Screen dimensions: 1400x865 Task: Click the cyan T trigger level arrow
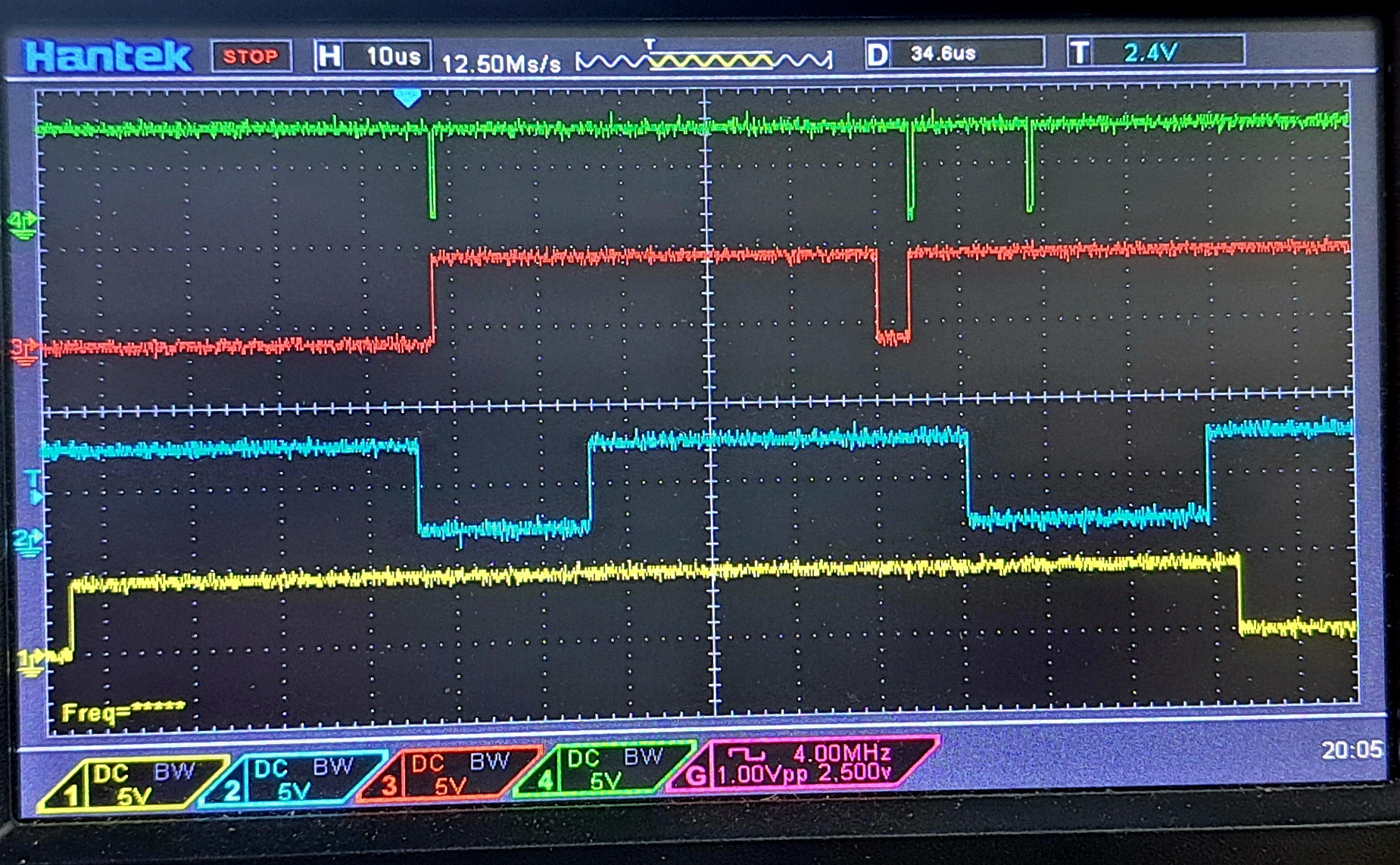(x=33, y=487)
